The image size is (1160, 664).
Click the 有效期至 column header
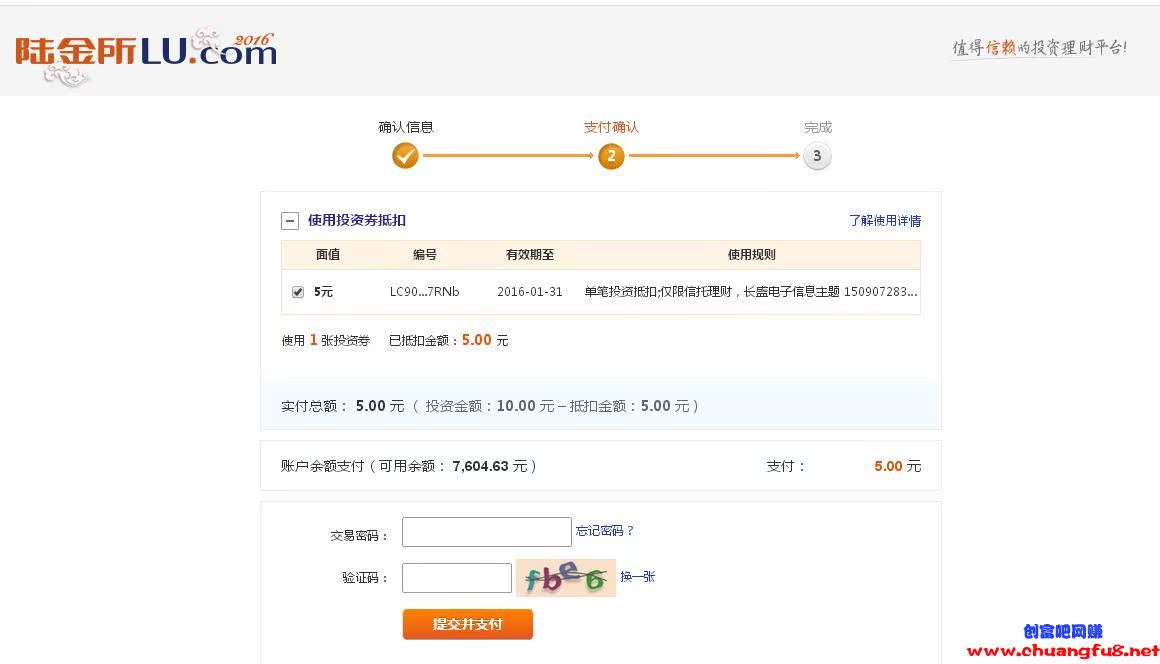pyautogui.click(x=530, y=255)
